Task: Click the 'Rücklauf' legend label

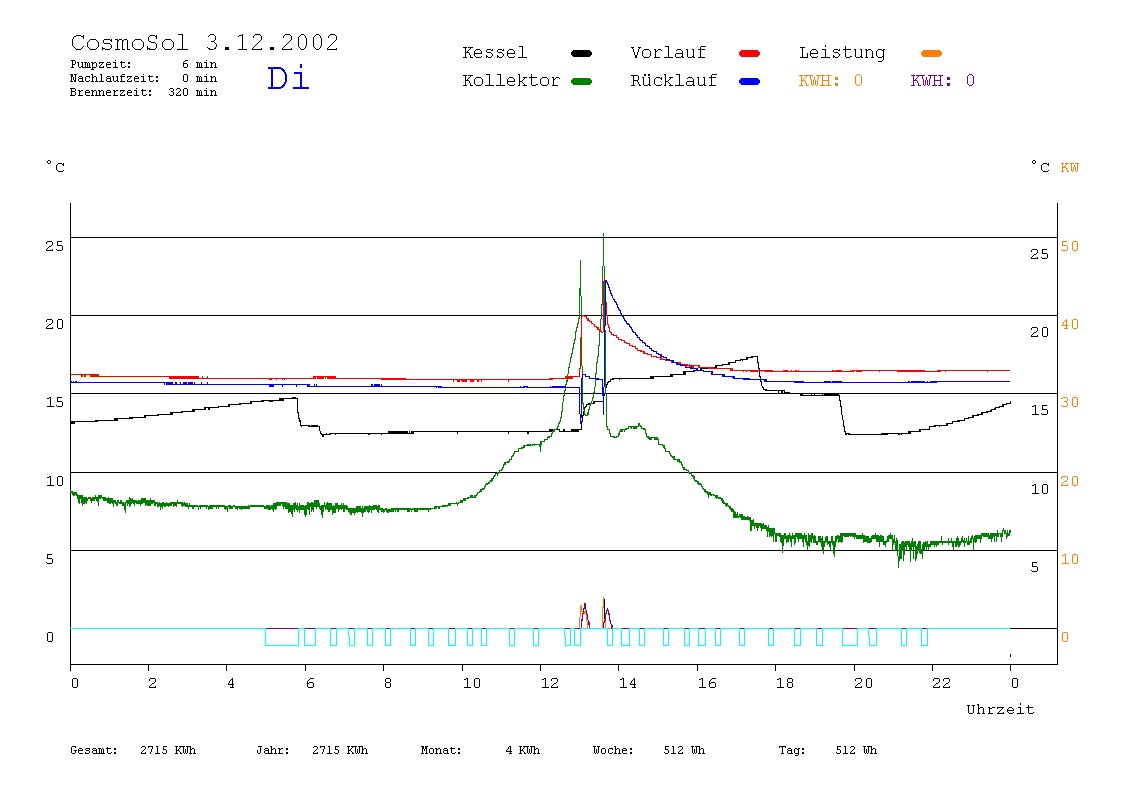Action: [674, 81]
